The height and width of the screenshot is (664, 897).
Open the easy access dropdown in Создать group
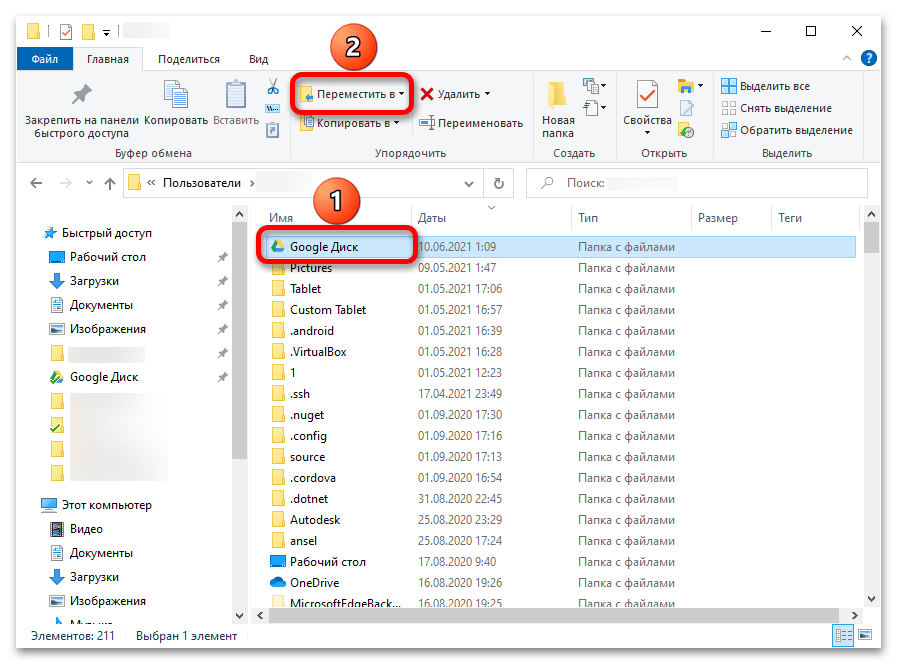595,108
